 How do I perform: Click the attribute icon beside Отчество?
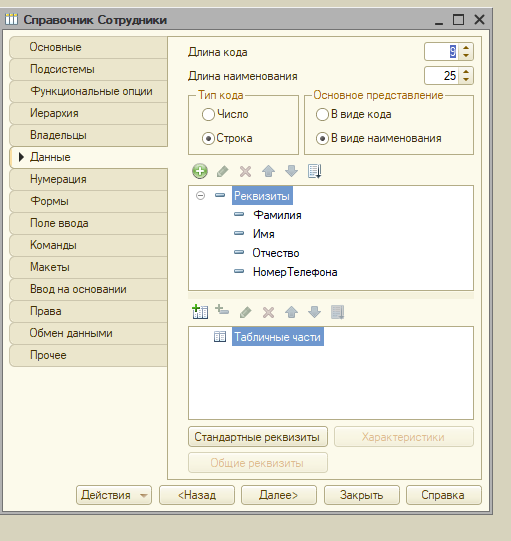click(x=239, y=252)
